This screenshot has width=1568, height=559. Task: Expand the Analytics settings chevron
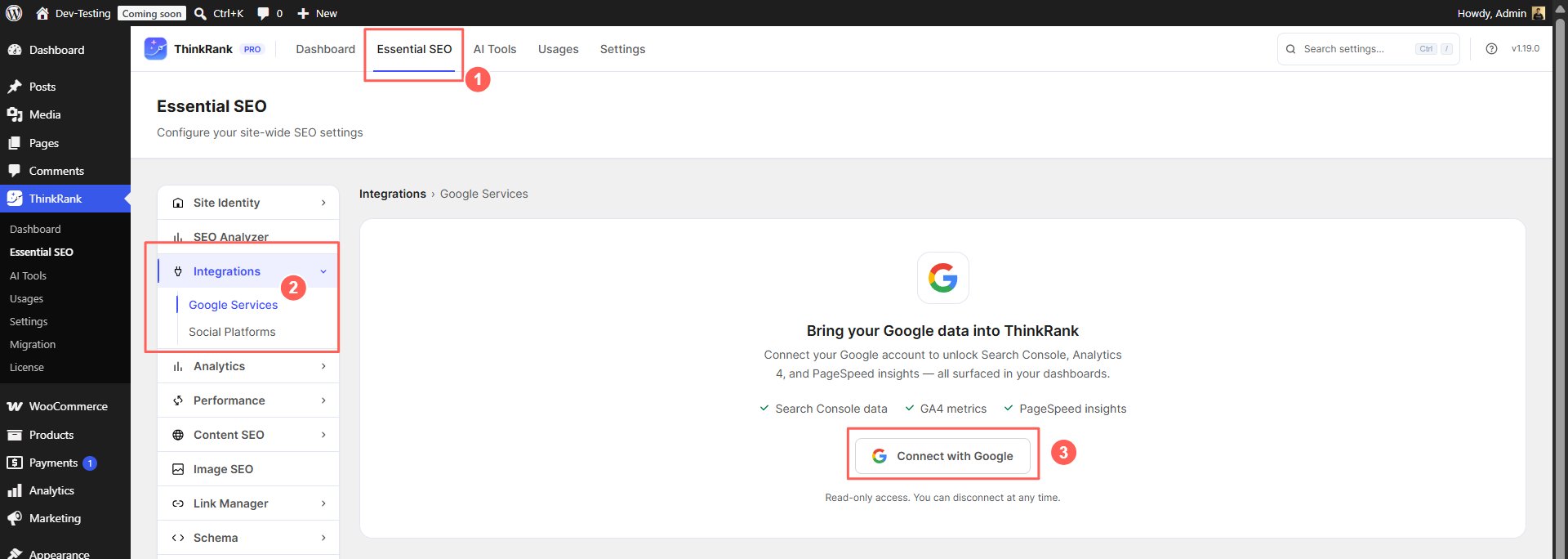point(323,366)
